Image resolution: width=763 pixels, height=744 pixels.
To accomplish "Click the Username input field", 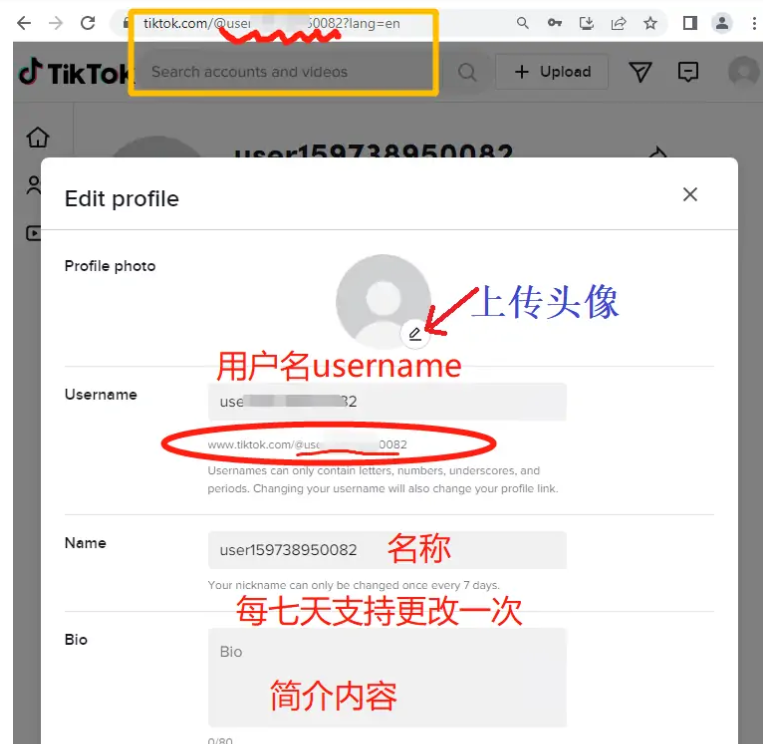I will (x=386, y=401).
